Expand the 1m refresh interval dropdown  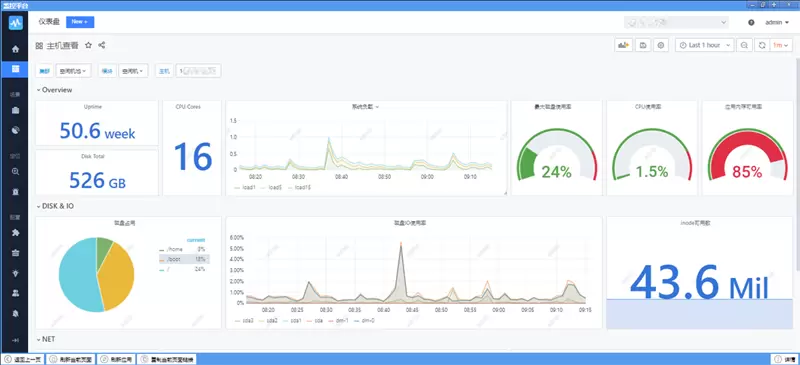[780, 45]
